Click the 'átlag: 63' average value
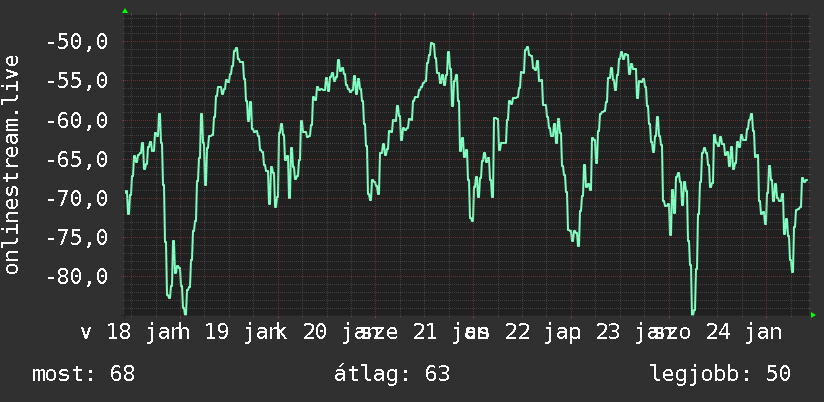Screen dimensions: 824x402 [x=392, y=374]
